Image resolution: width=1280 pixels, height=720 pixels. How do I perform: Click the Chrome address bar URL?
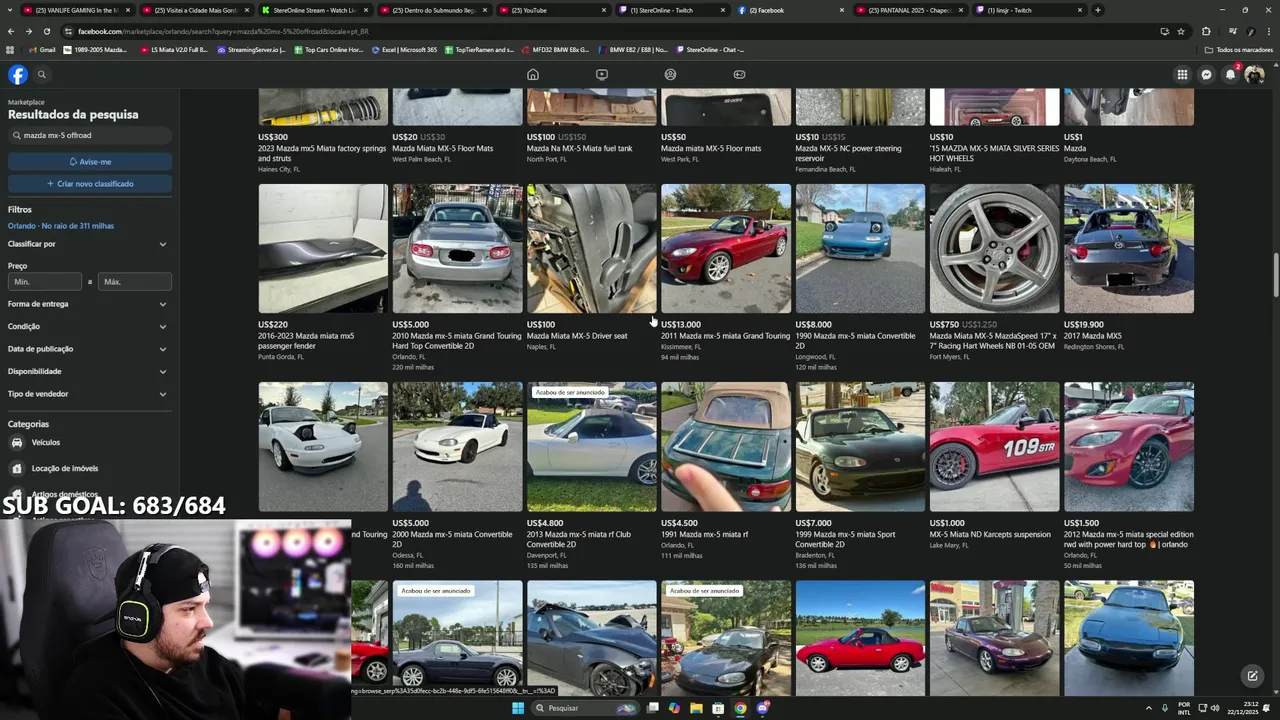223,31
